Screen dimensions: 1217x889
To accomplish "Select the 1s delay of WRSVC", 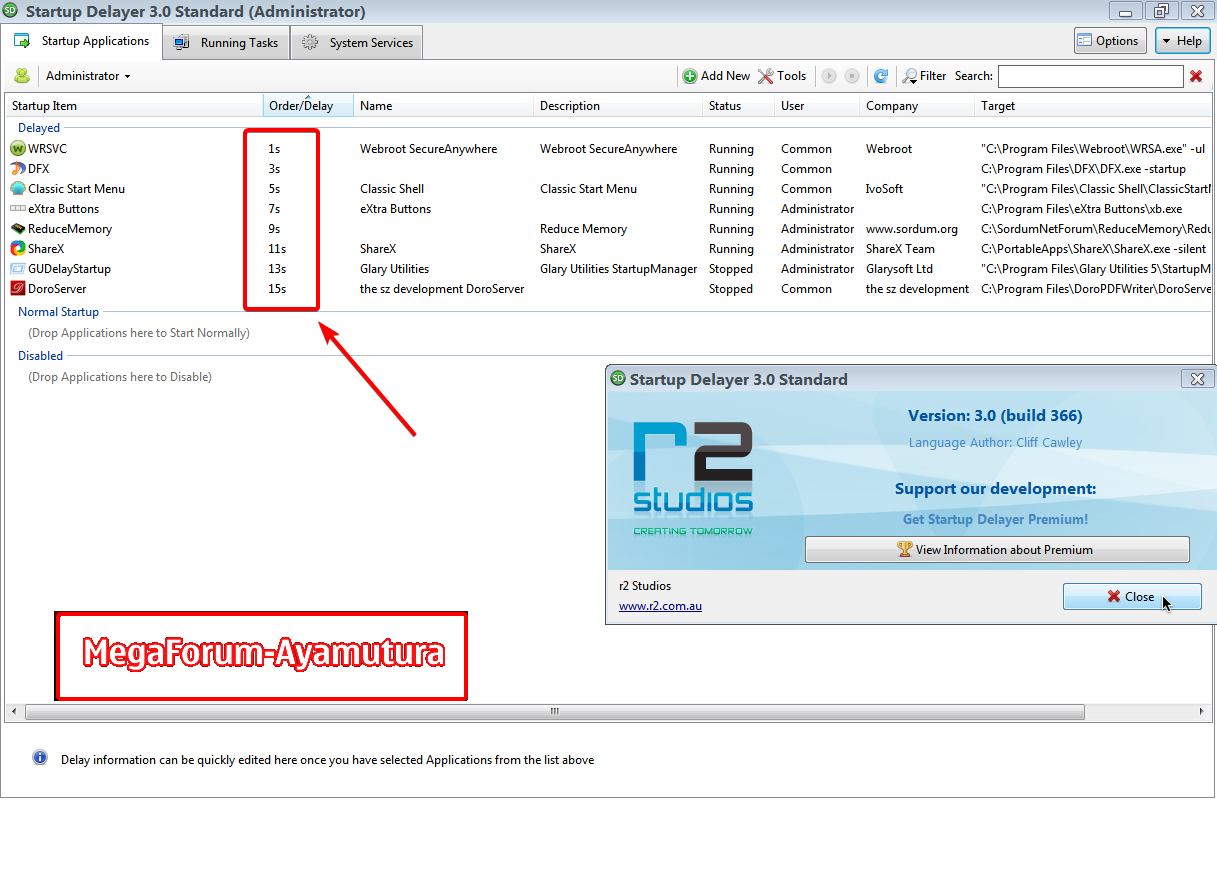I will pyautogui.click(x=274, y=149).
